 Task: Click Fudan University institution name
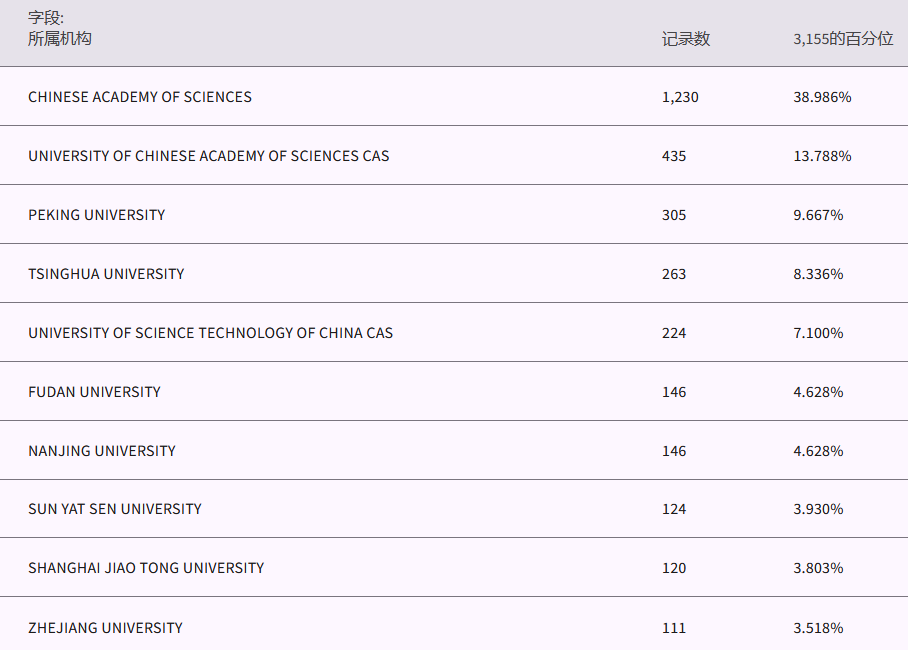(x=94, y=392)
